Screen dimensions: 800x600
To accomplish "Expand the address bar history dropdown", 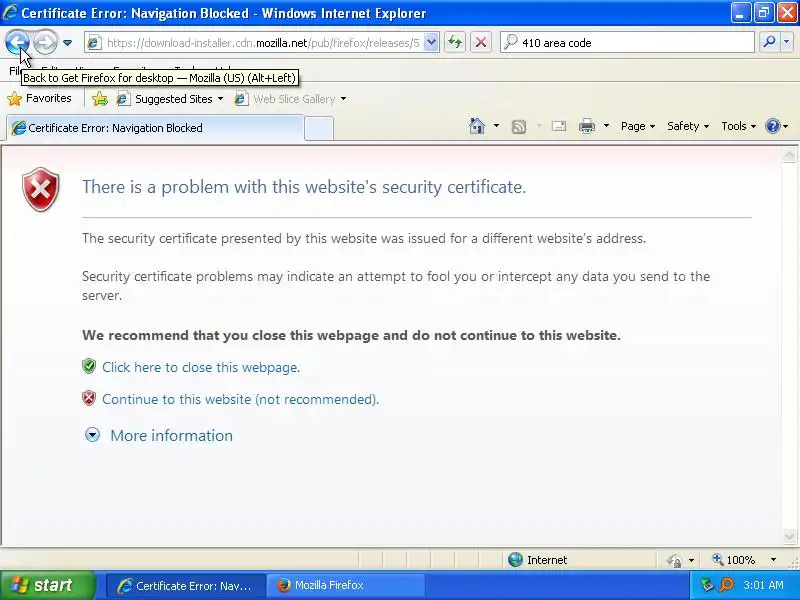I will click(431, 43).
